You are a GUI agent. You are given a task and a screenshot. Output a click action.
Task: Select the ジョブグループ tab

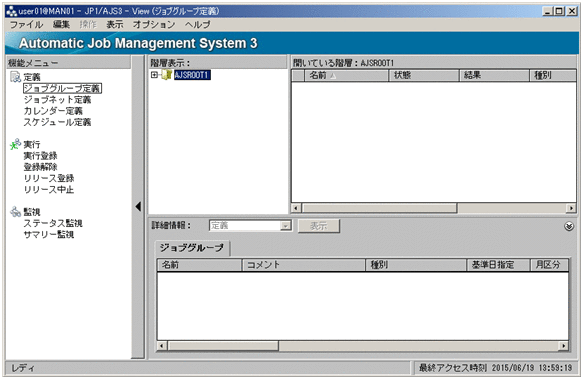coord(192,248)
